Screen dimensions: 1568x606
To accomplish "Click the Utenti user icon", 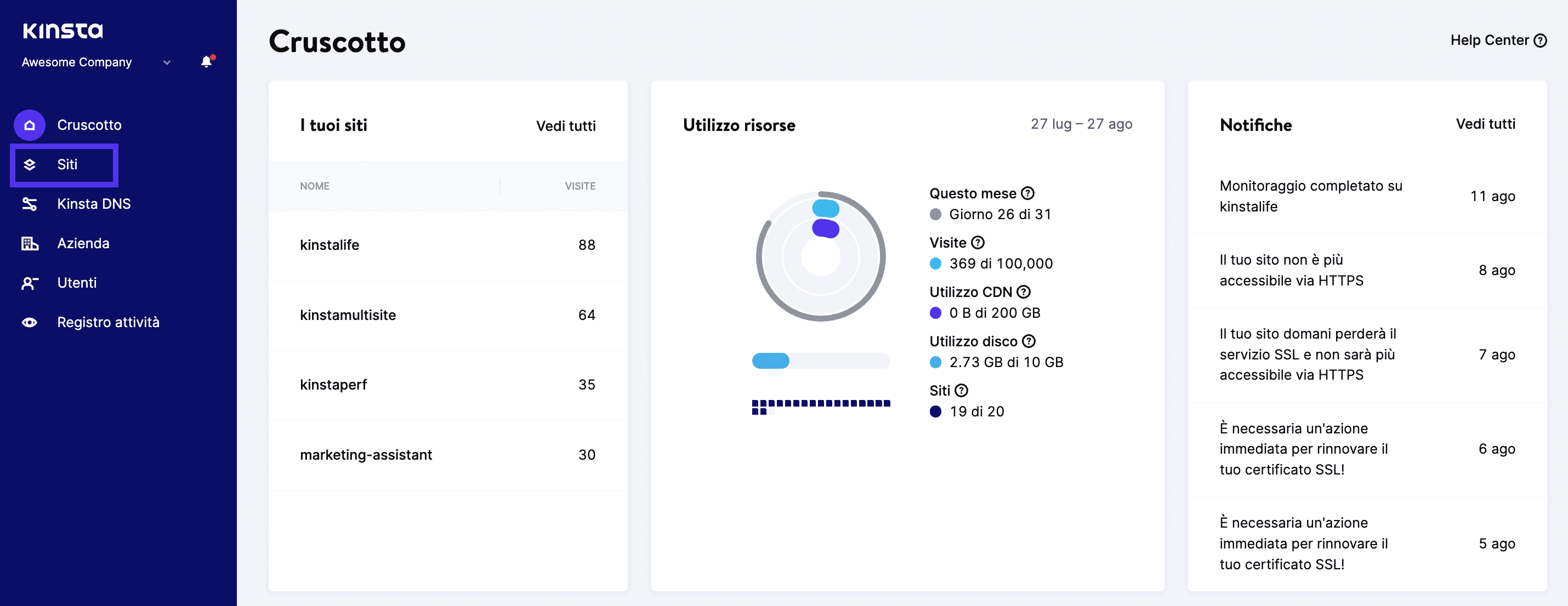I will 29,283.
